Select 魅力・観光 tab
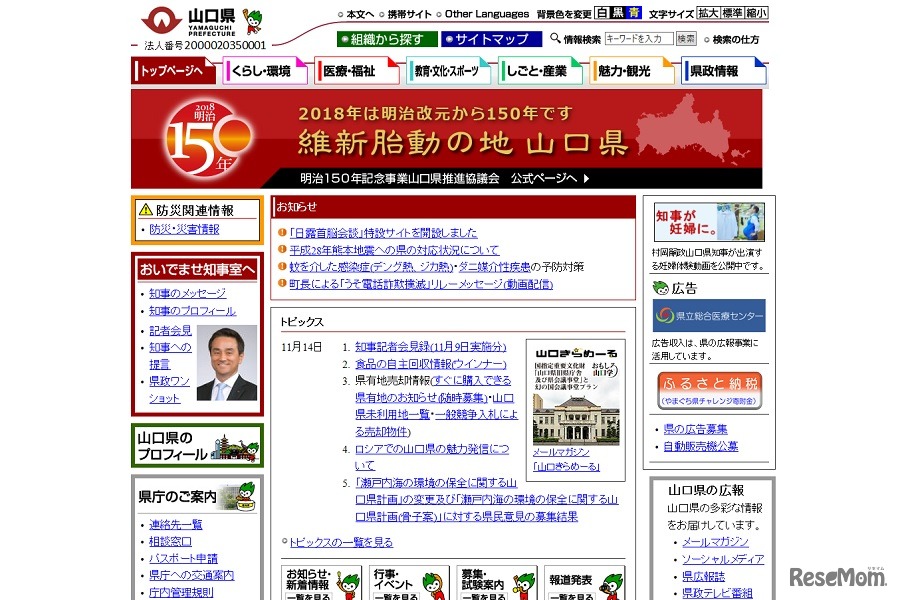The width and height of the screenshot is (900, 600). point(632,71)
